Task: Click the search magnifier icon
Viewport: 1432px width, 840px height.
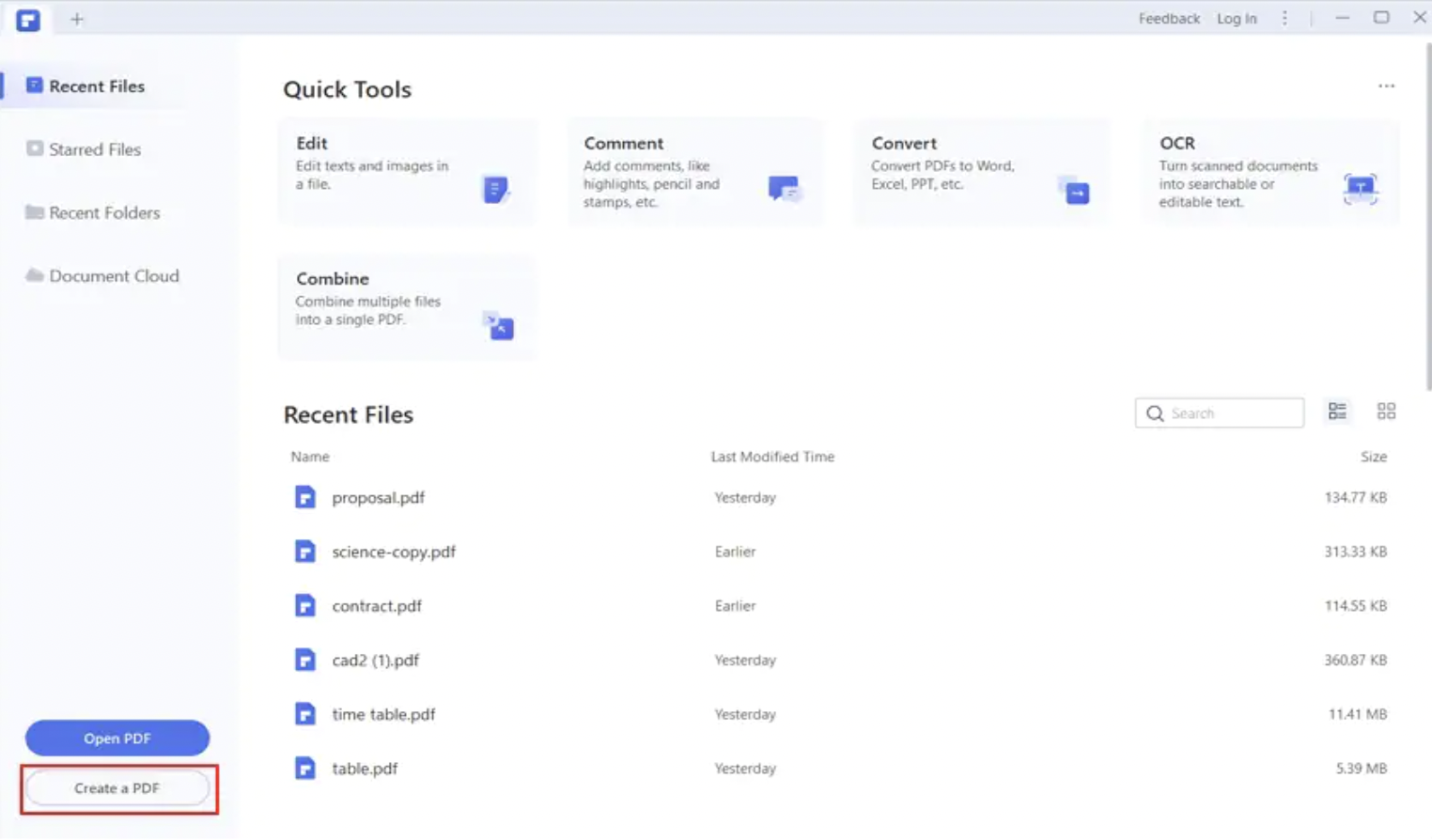Action: click(1155, 413)
